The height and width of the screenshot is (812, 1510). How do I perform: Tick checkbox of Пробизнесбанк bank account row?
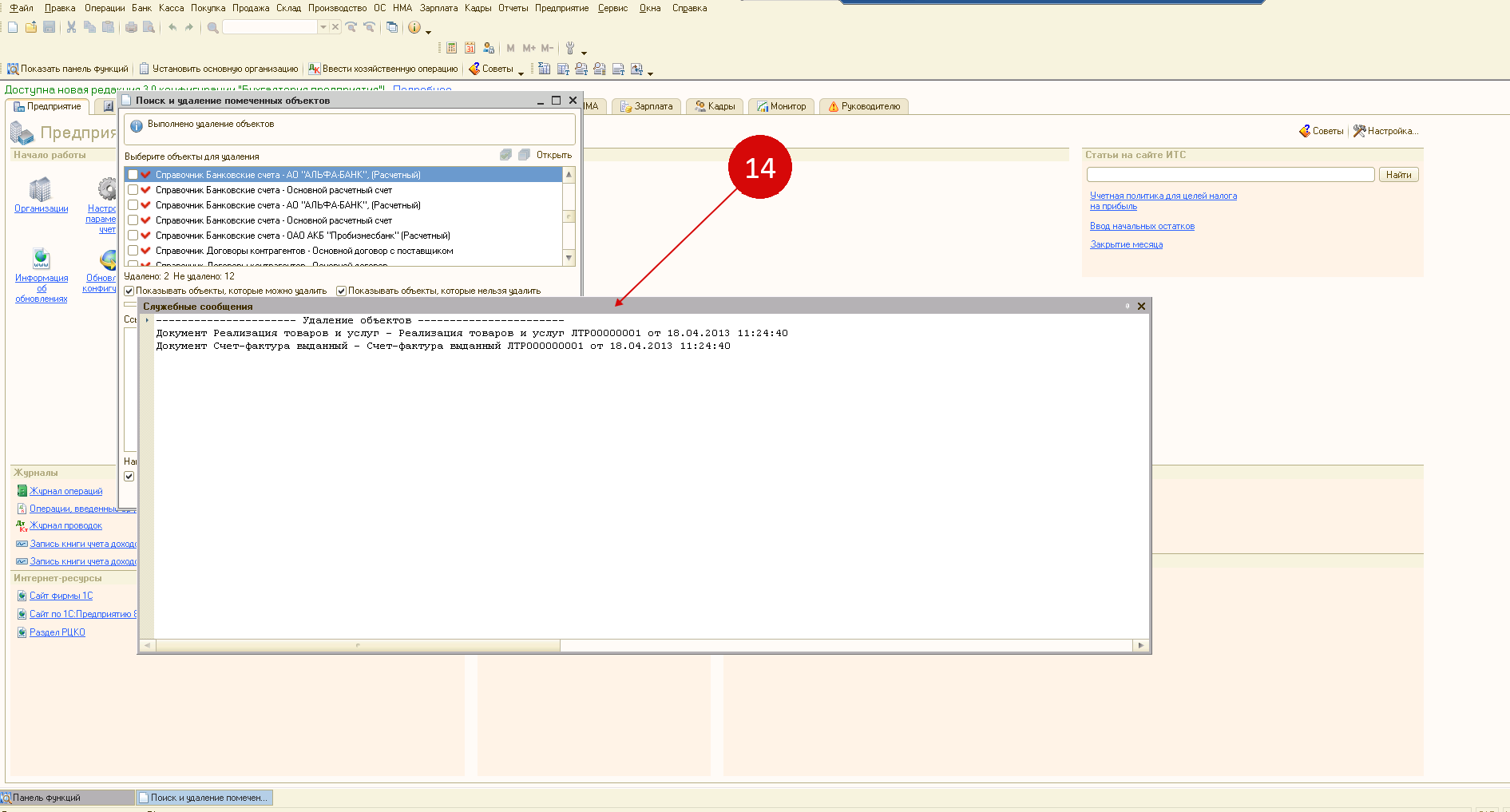click(x=133, y=236)
